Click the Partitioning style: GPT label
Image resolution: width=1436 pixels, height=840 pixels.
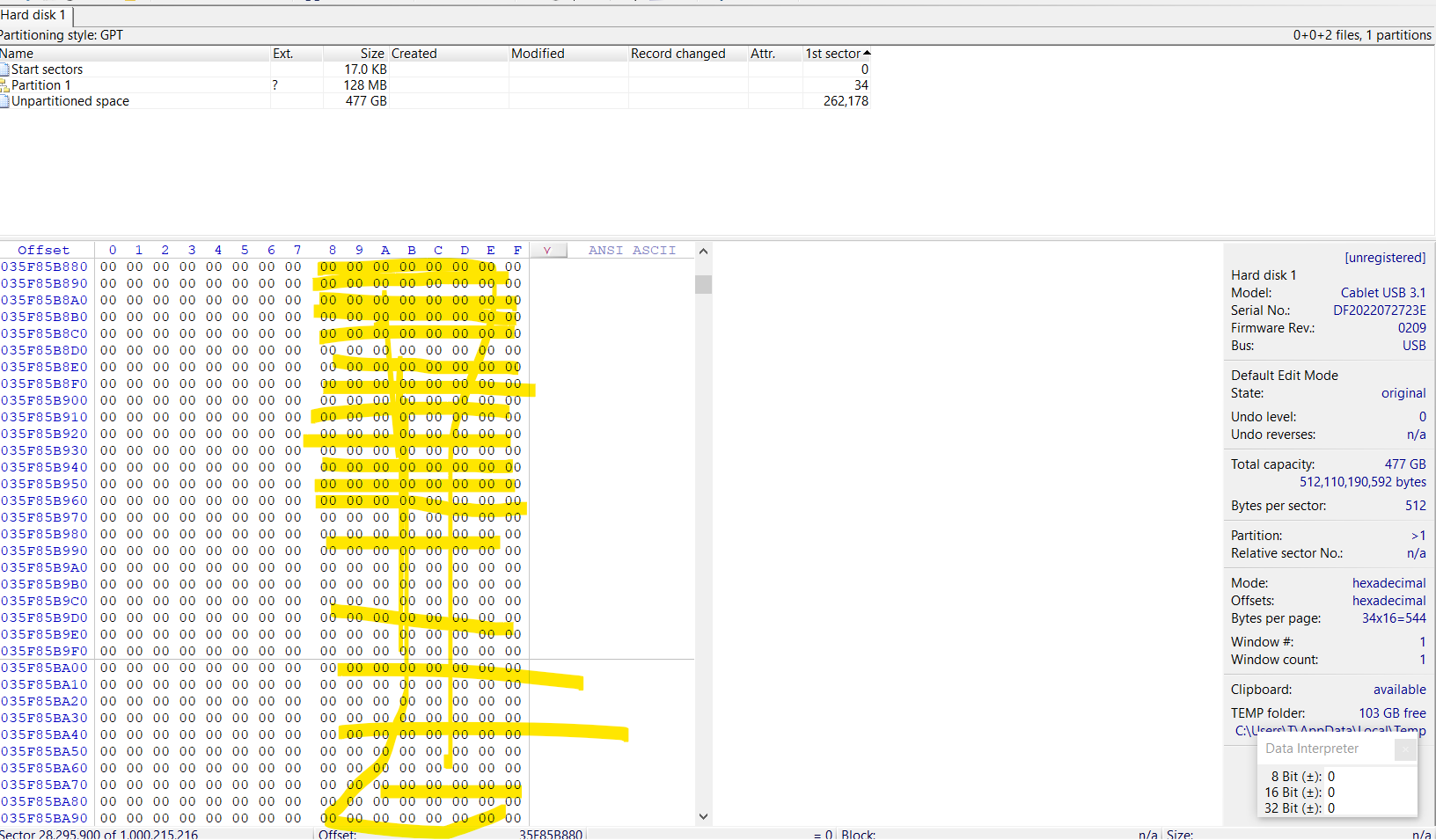coord(62,35)
